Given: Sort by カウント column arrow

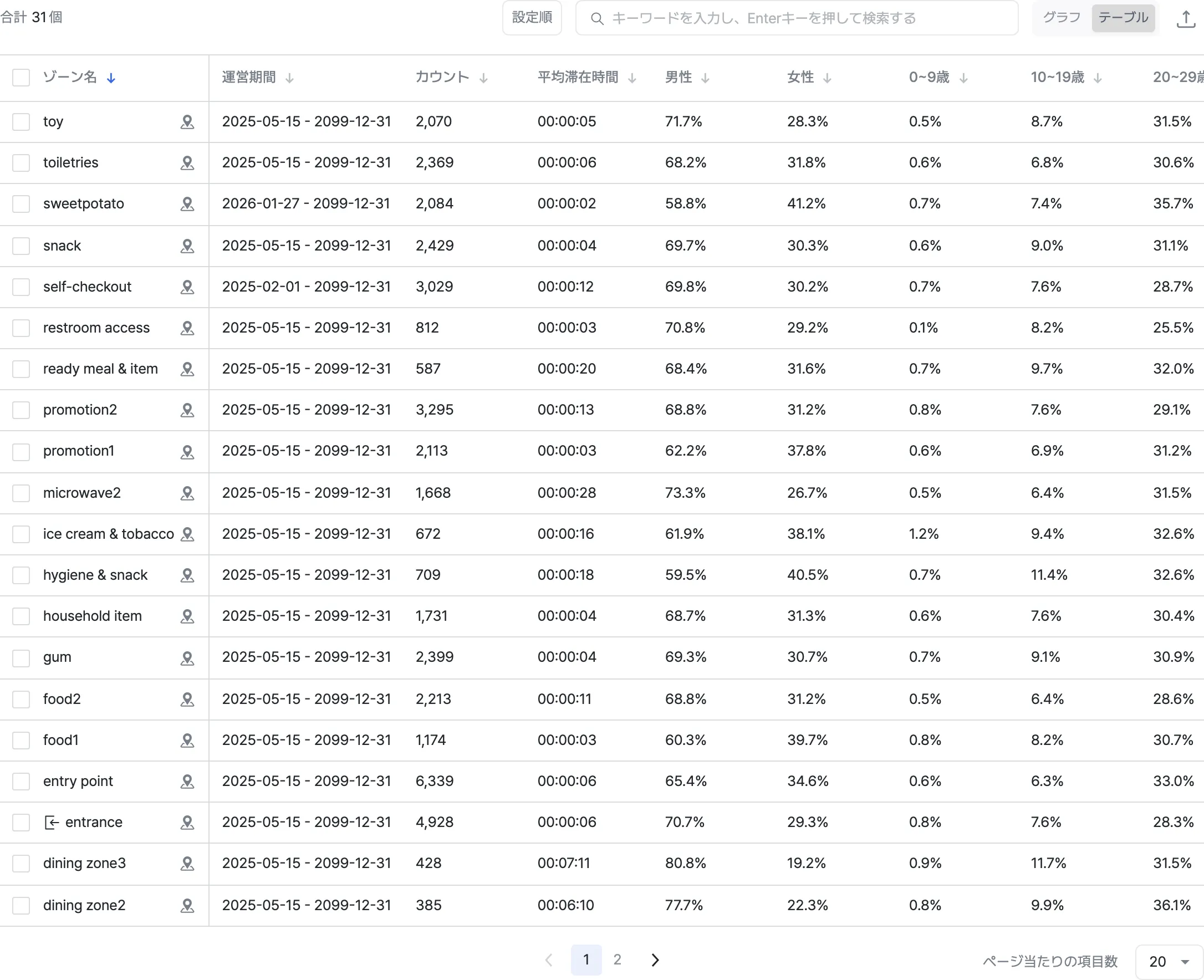Looking at the screenshot, I should click(x=483, y=78).
